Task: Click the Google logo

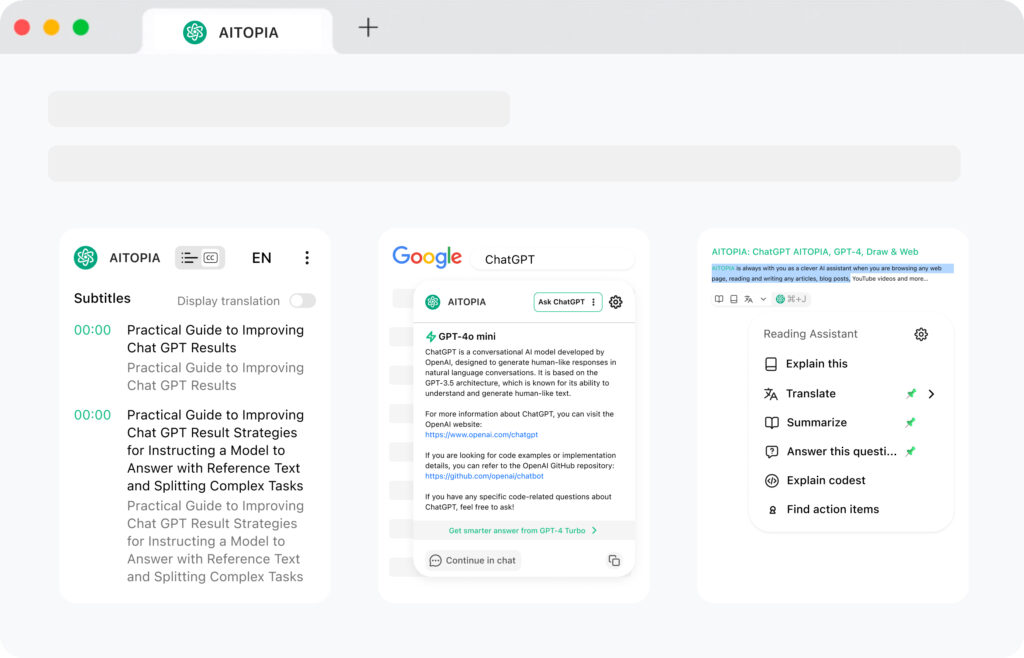Action: [427, 257]
